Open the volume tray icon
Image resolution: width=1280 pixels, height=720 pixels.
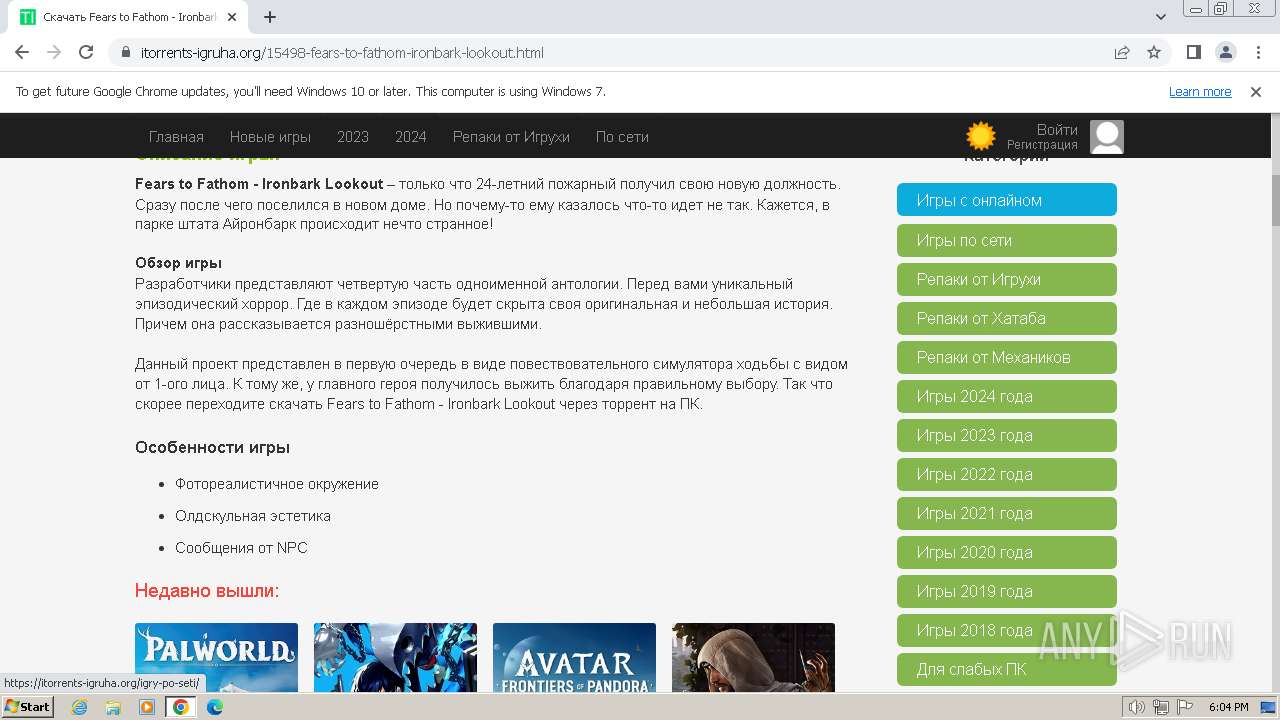[x=1136, y=707]
